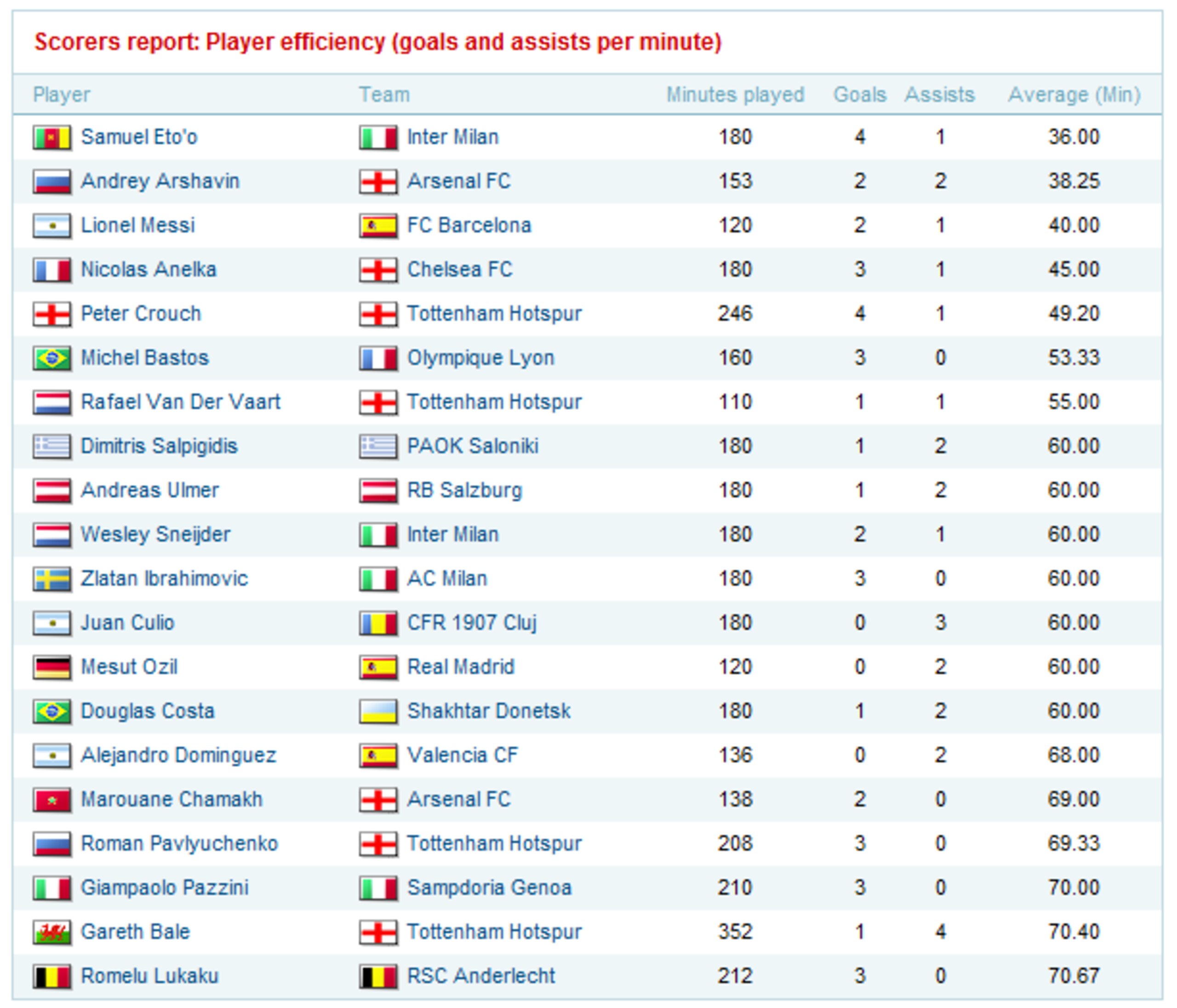Click the 68.00 average for Alejandro Dominguez
This screenshot has width=1177, height=1008.
pyautogui.click(x=1074, y=755)
